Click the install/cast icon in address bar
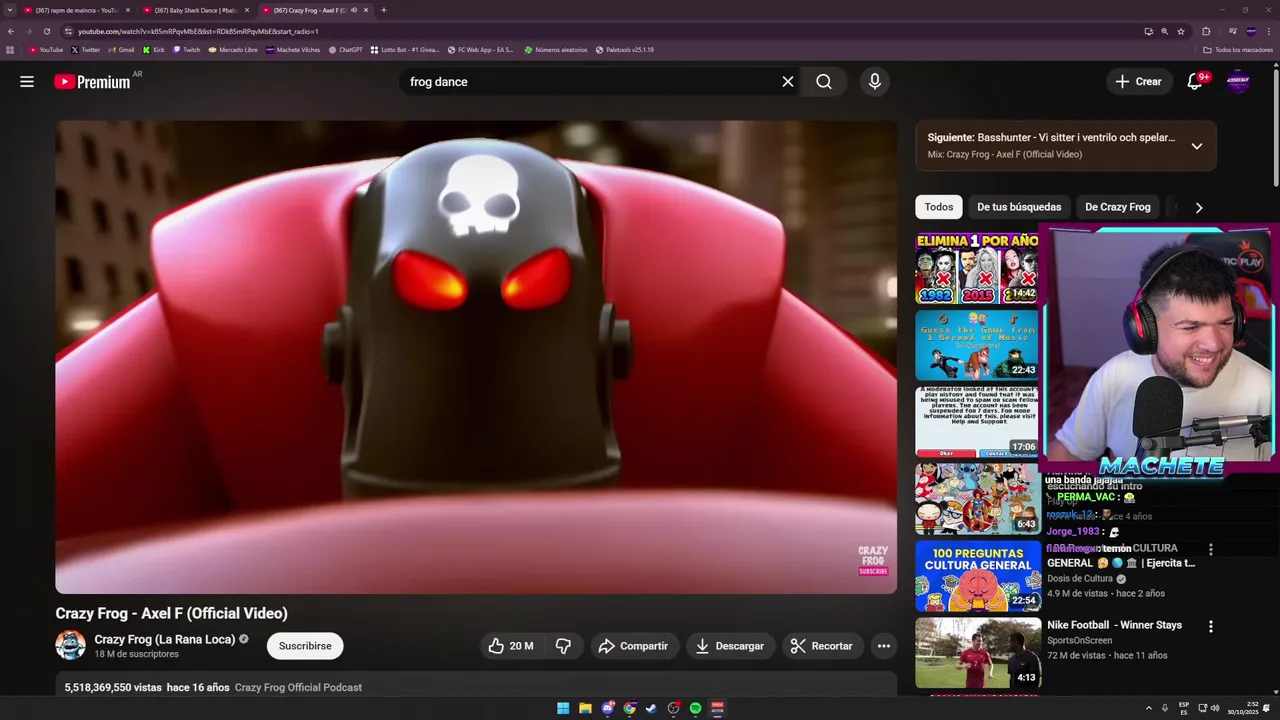The height and width of the screenshot is (720, 1280). pyautogui.click(x=1149, y=31)
